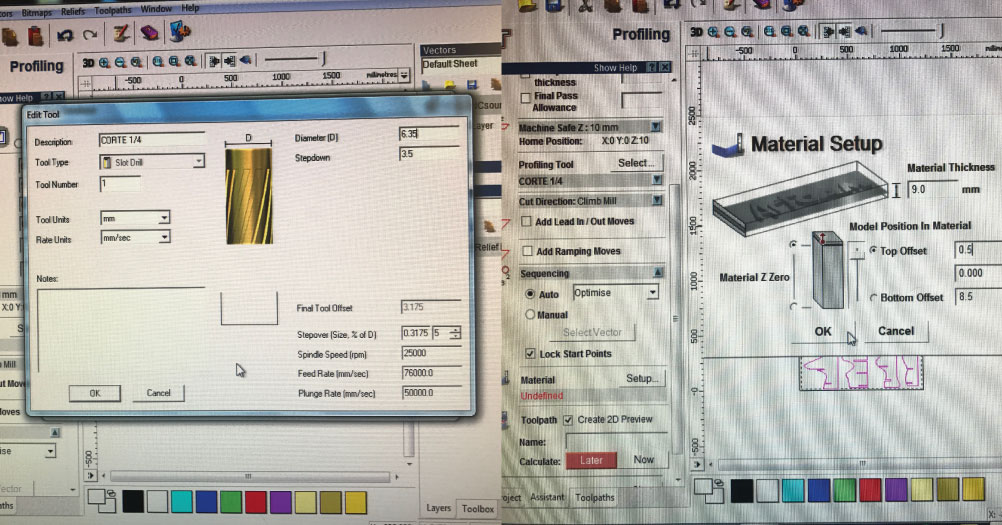
Task: Open the Optimise dropdown under Sequencing
Action: (652, 293)
